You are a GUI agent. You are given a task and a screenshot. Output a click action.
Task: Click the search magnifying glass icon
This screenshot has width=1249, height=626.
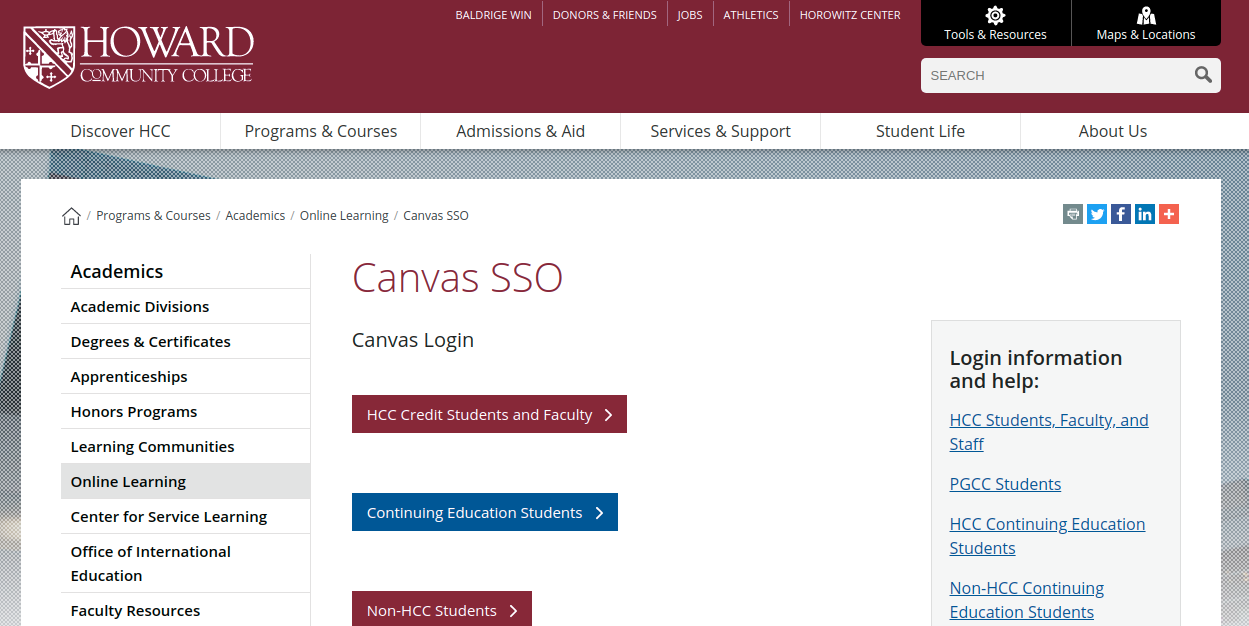point(1203,75)
